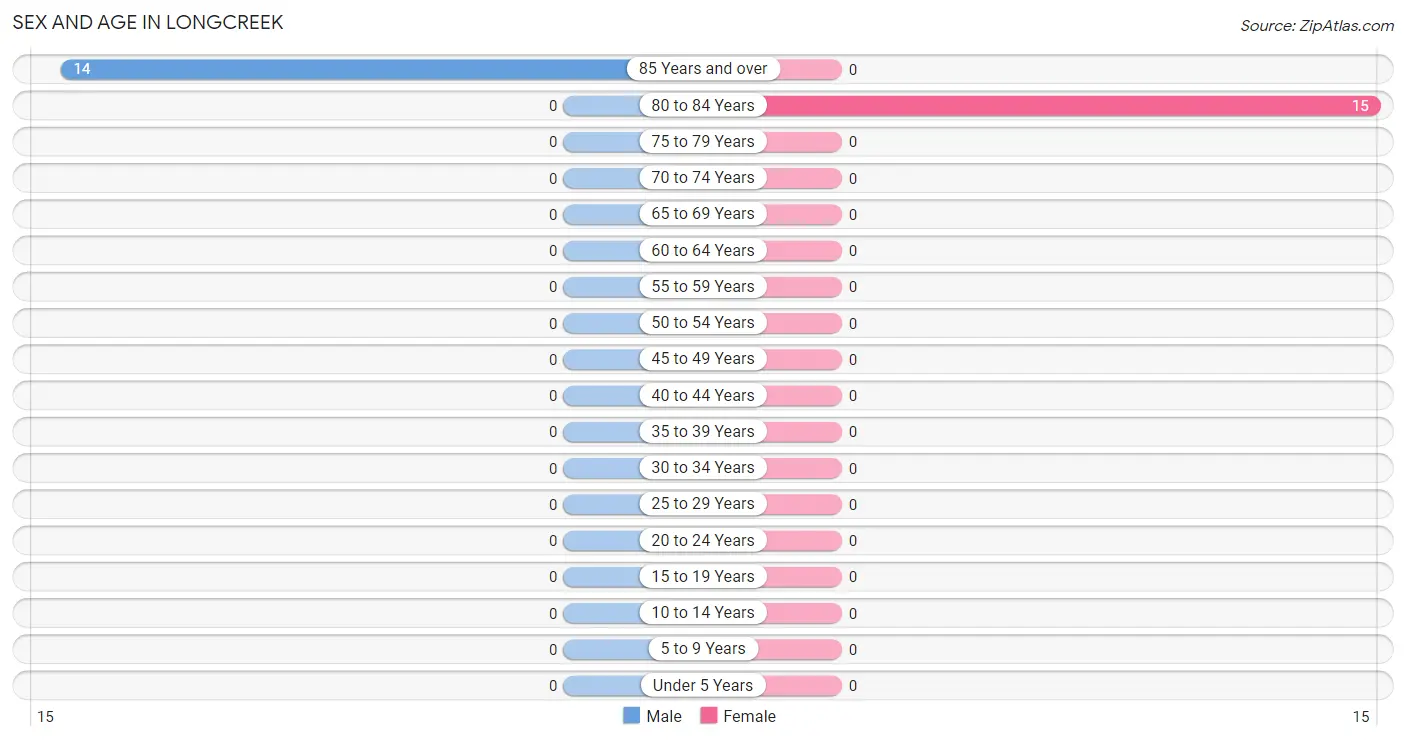Click the Under 5 Years label
The height and width of the screenshot is (741, 1406).
pos(703,685)
